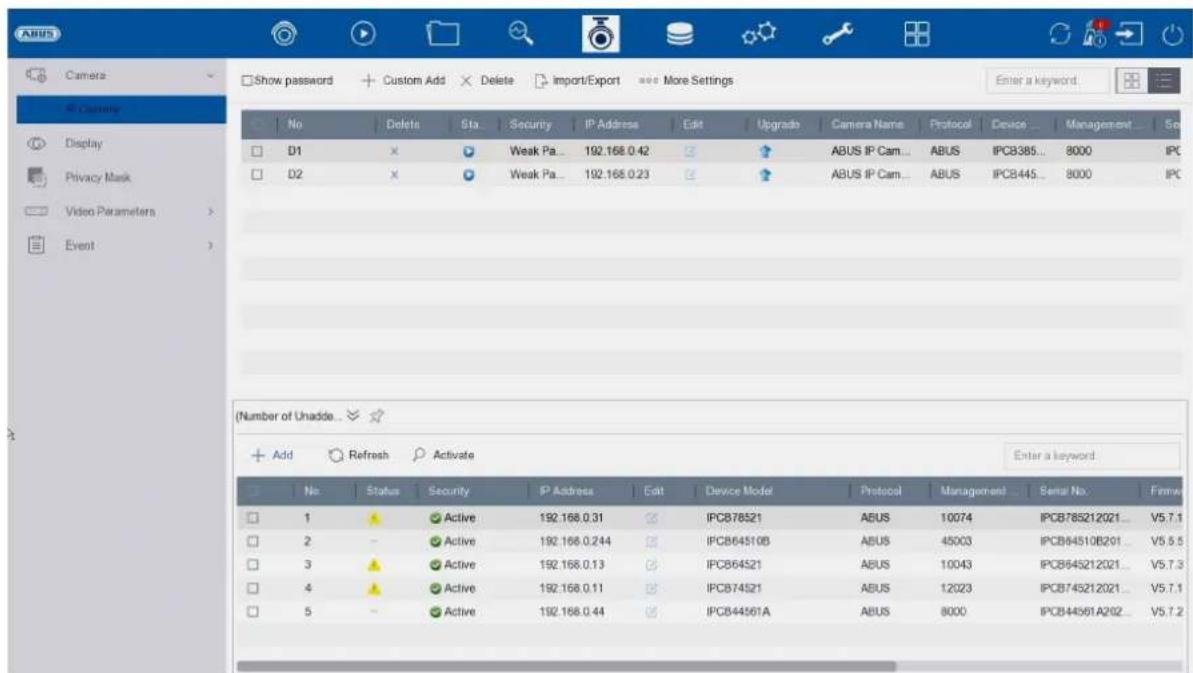
Task: Click the power shutdown icon
Action: pyautogui.click(x=1172, y=34)
